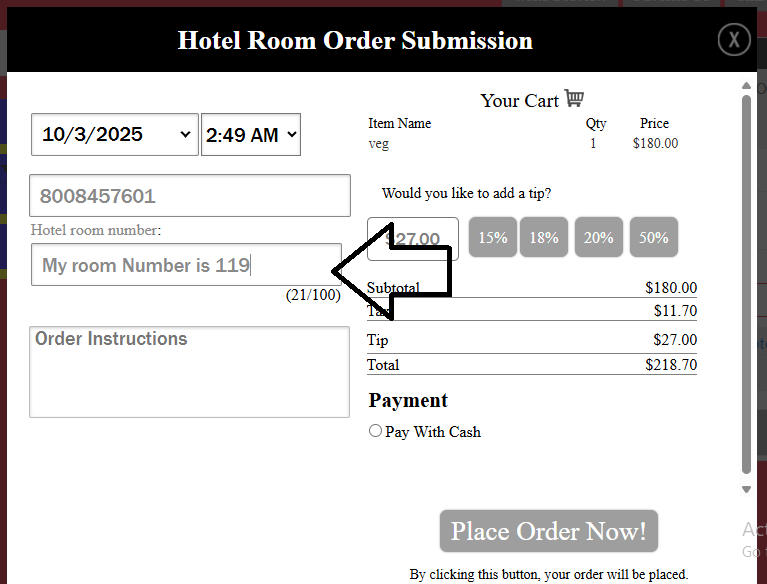Click the phone number field
The width and height of the screenshot is (767, 584).
coord(190,196)
